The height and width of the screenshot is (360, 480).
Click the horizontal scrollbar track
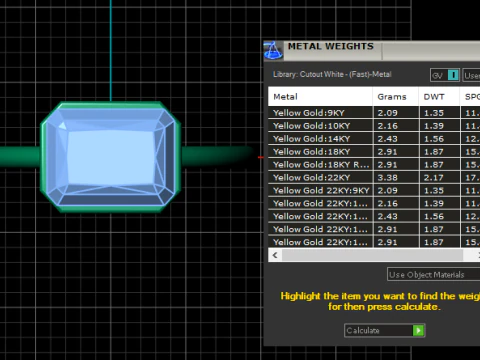point(372,255)
